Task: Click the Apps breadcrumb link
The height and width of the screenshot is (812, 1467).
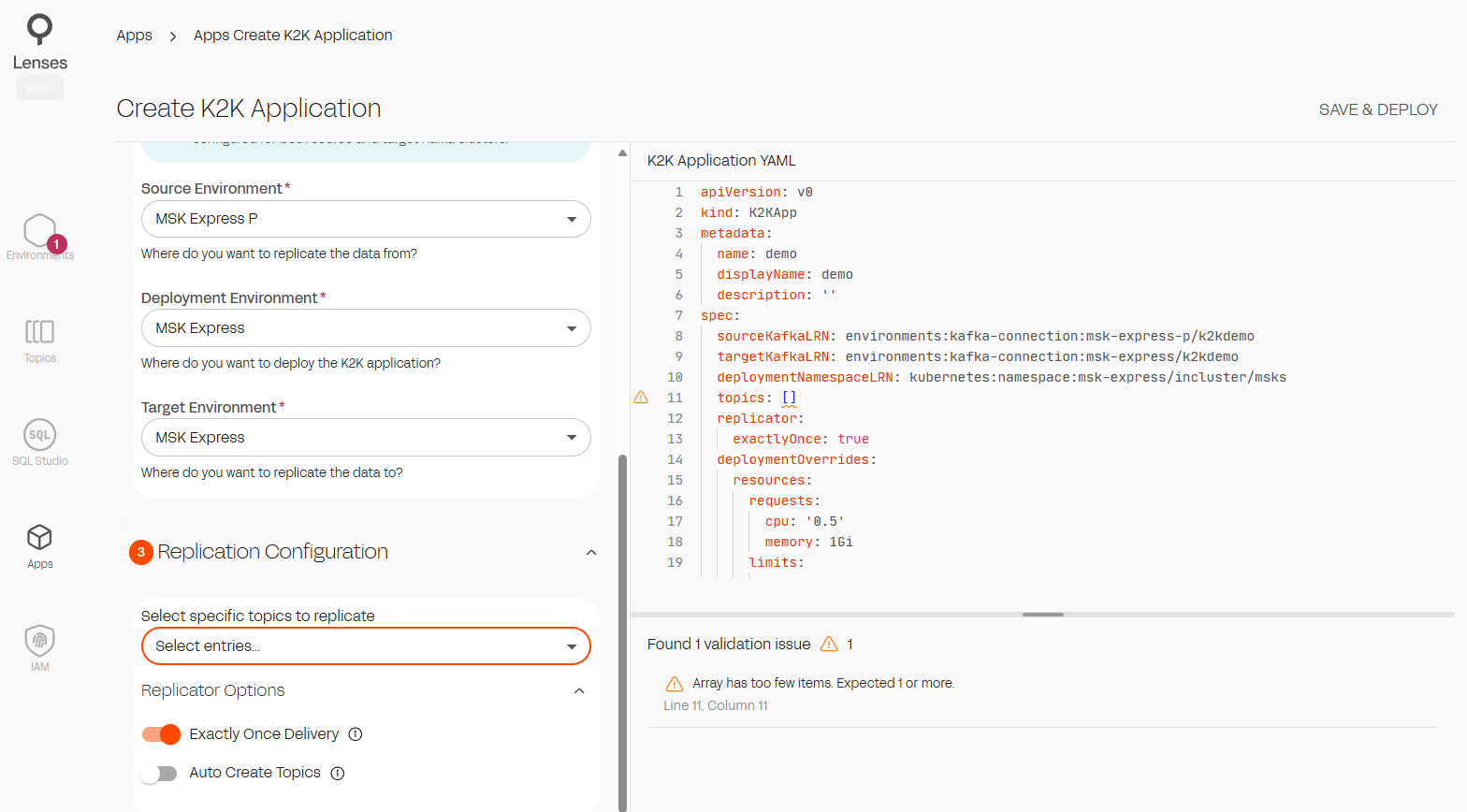Action: tap(134, 36)
